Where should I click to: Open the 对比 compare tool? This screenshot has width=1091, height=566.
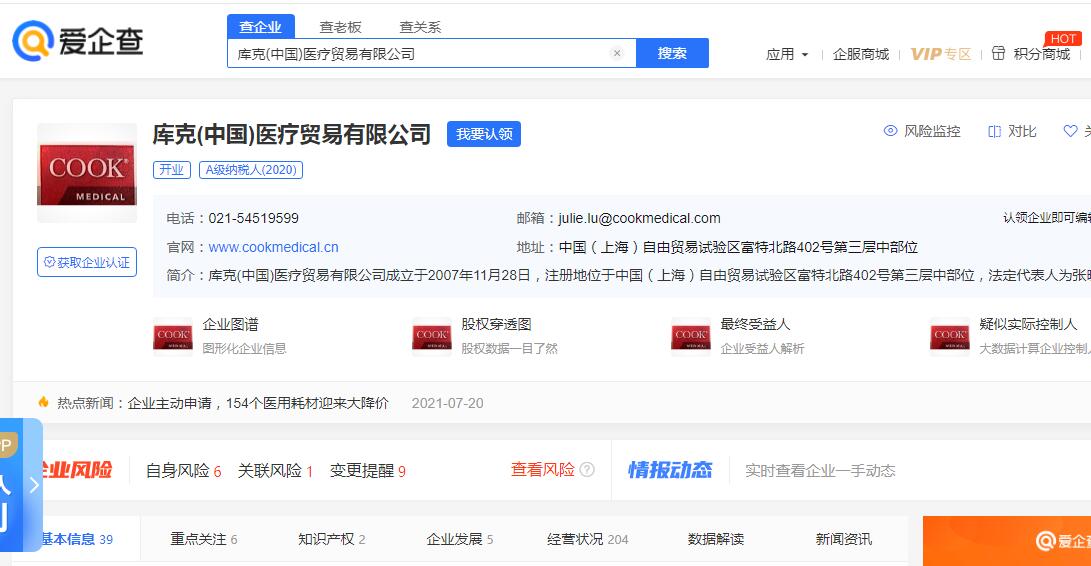(1012, 131)
